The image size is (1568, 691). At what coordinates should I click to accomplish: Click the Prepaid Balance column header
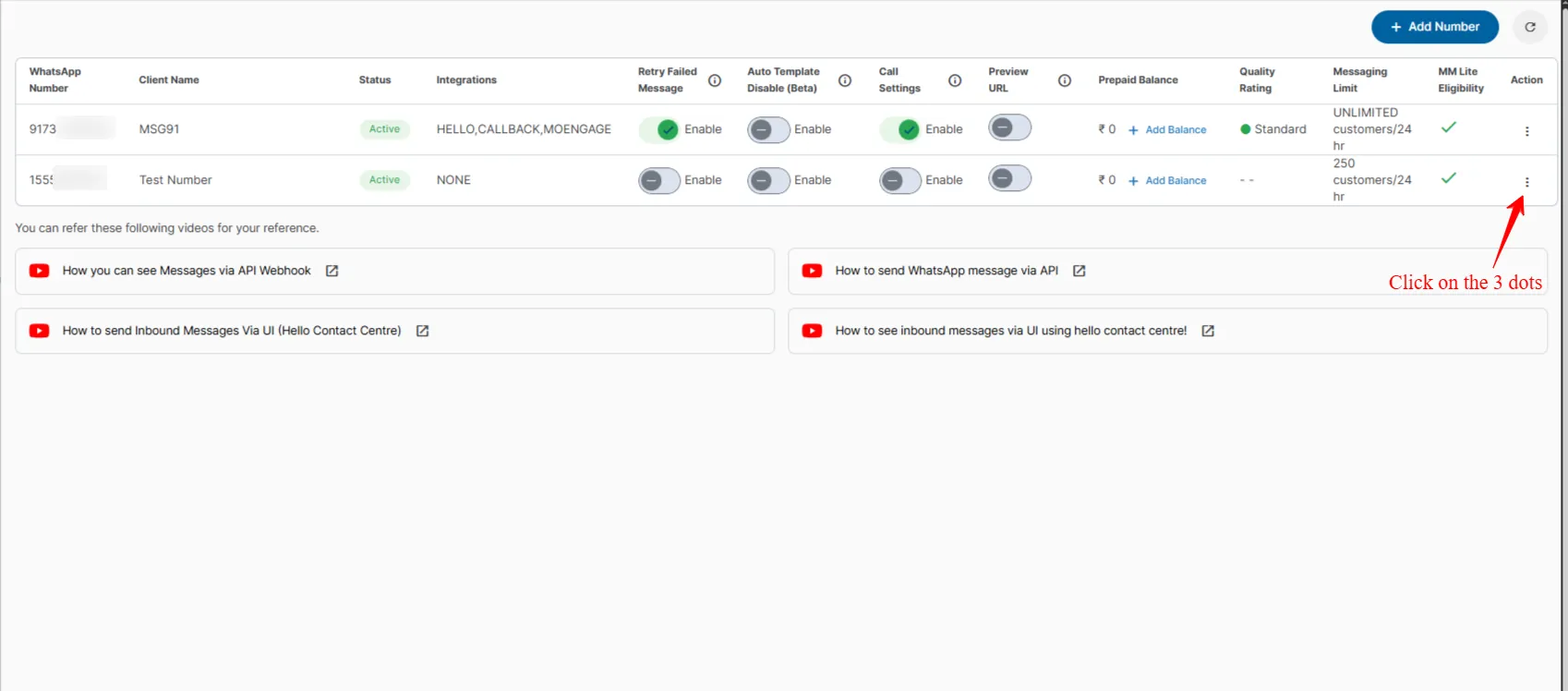coord(1138,80)
